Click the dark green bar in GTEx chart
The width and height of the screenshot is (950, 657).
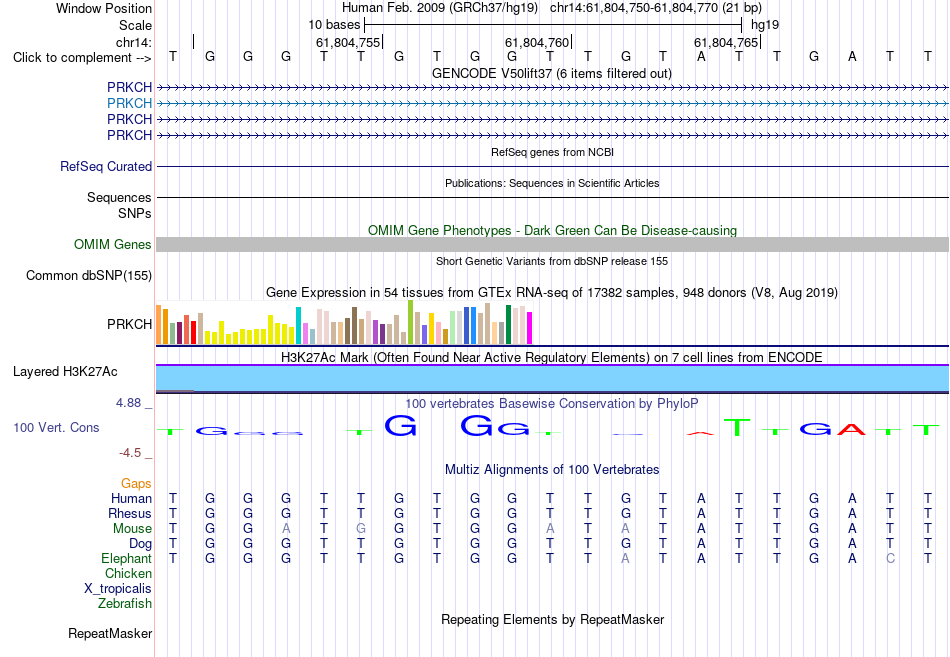click(x=509, y=325)
